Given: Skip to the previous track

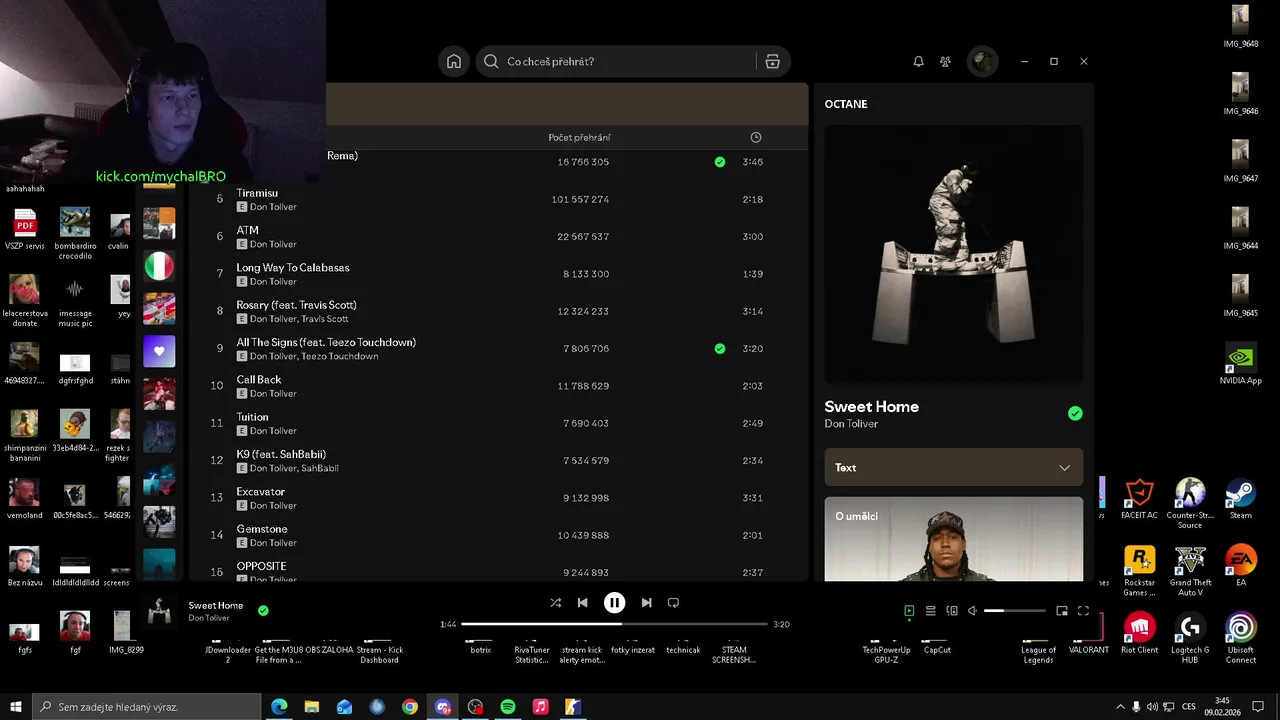Looking at the screenshot, I should [x=582, y=603].
